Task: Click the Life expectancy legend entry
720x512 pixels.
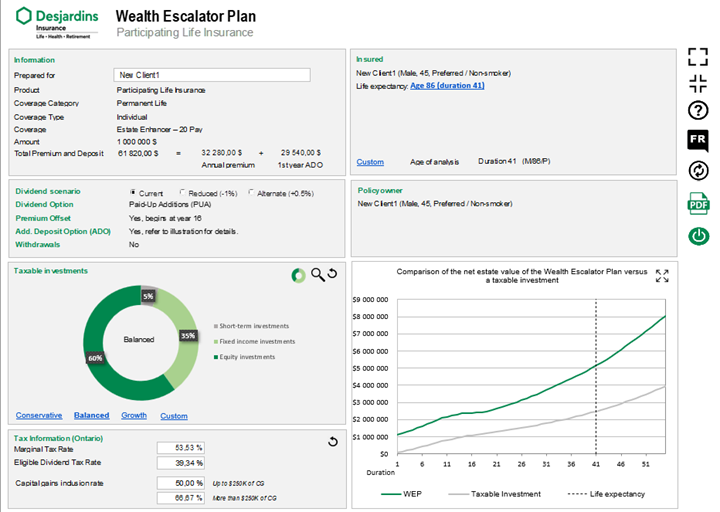Action: pos(606,494)
